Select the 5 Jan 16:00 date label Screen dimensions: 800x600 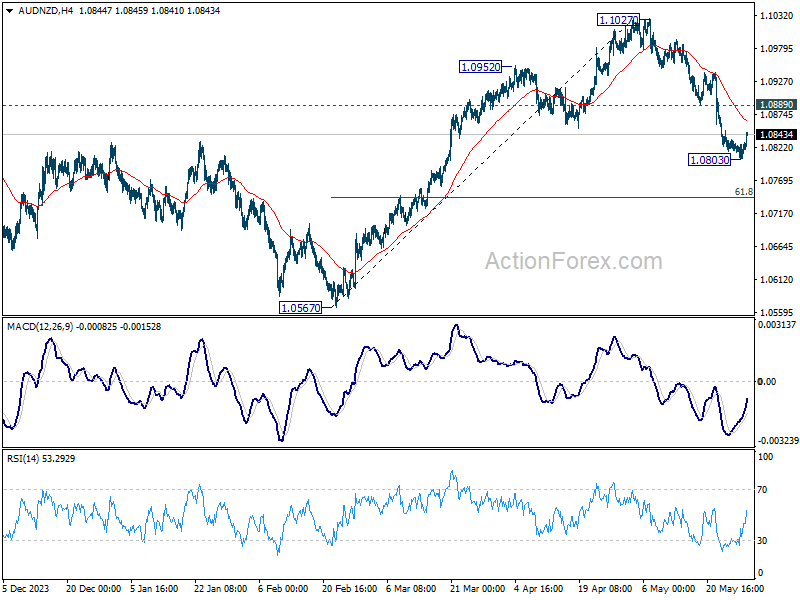pos(154,588)
